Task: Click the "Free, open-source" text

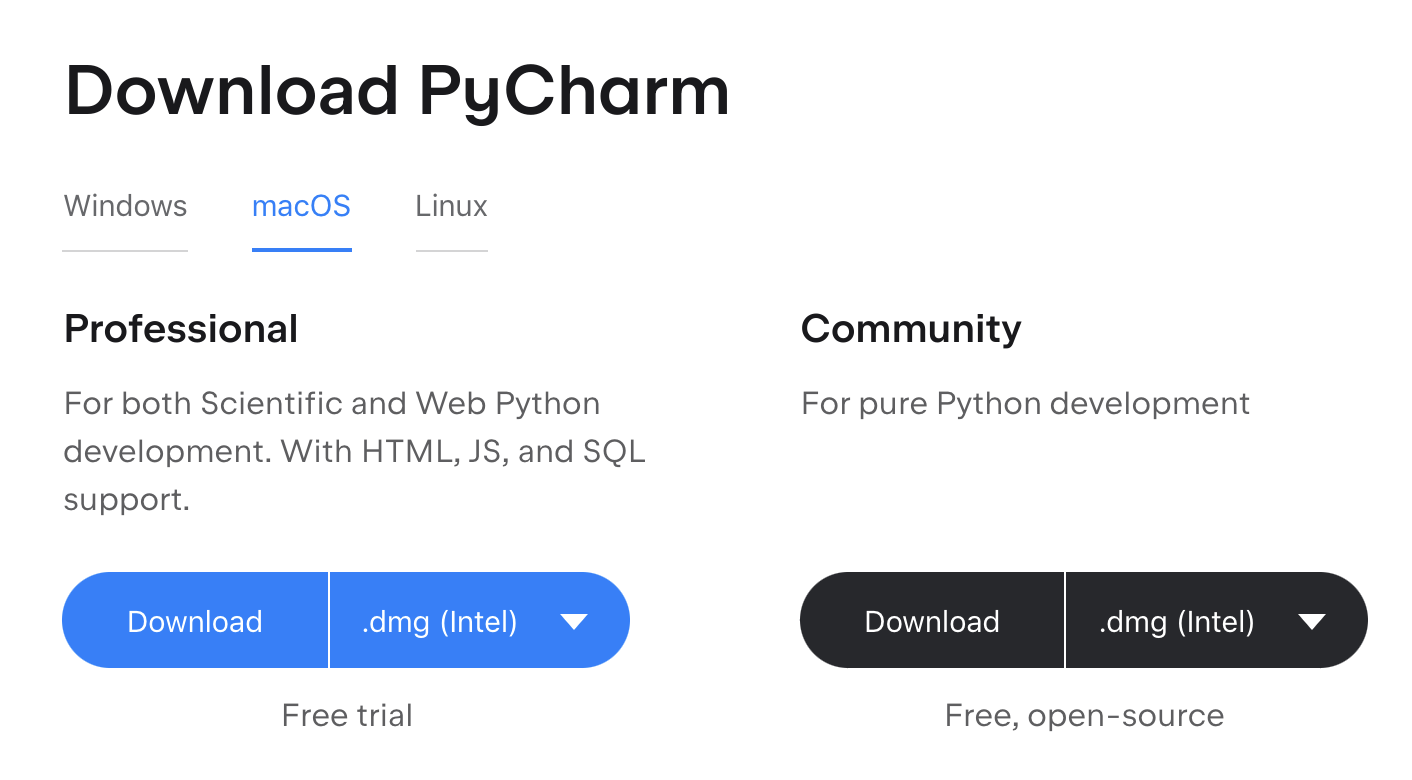Action: click(x=1084, y=715)
